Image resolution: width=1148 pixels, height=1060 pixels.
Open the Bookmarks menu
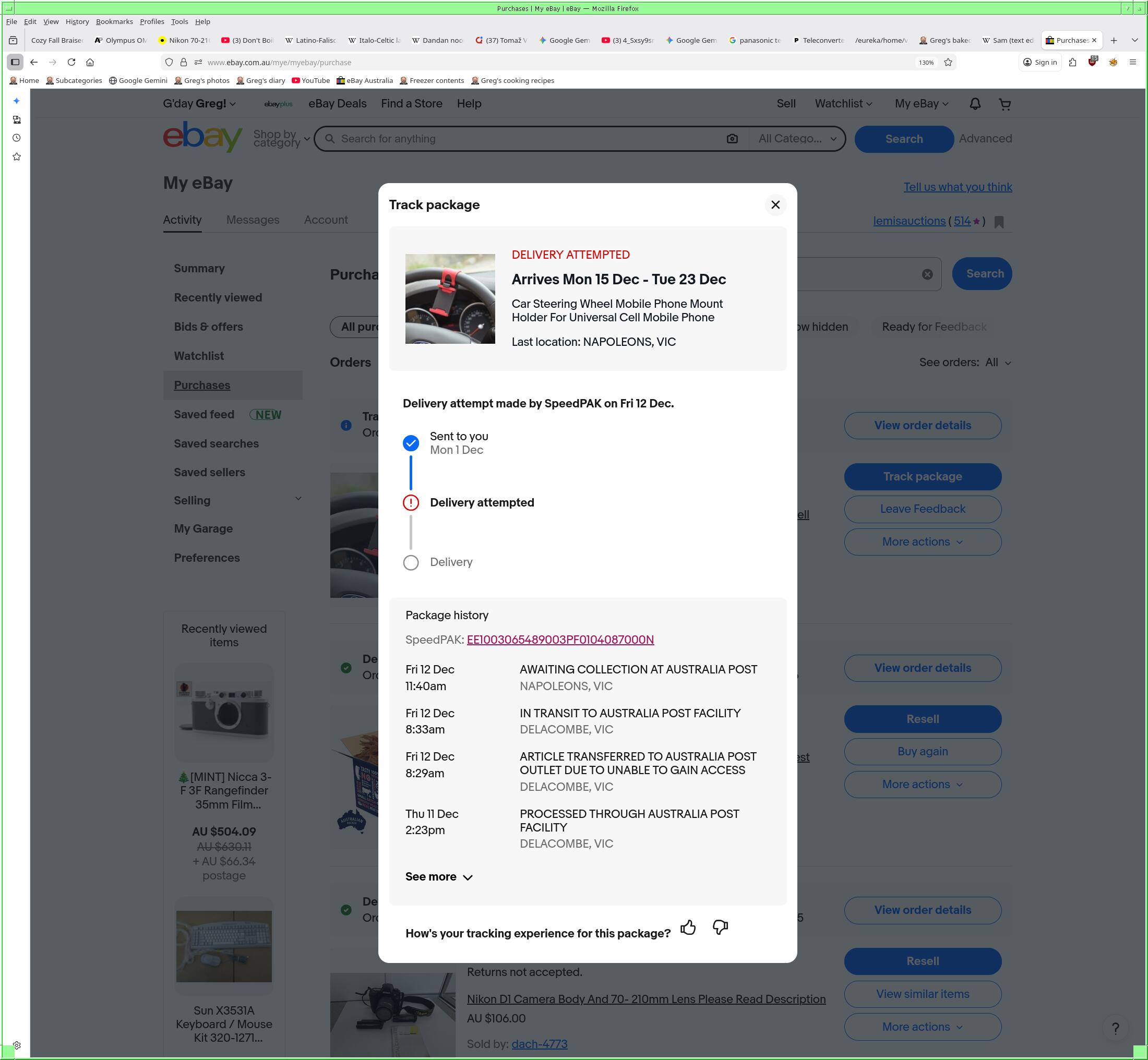pos(114,21)
